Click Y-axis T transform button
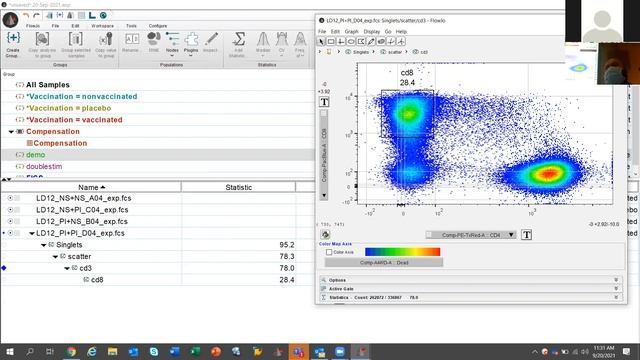 click(x=324, y=102)
